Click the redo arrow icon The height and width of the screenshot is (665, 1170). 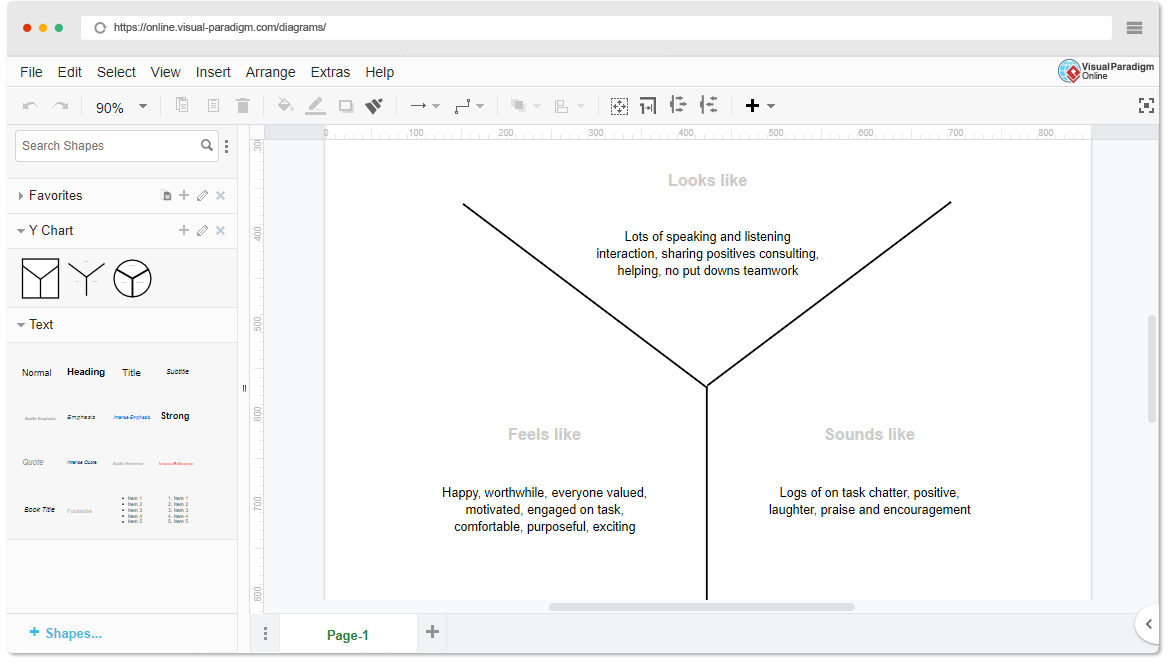pyautogui.click(x=61, y=106)
